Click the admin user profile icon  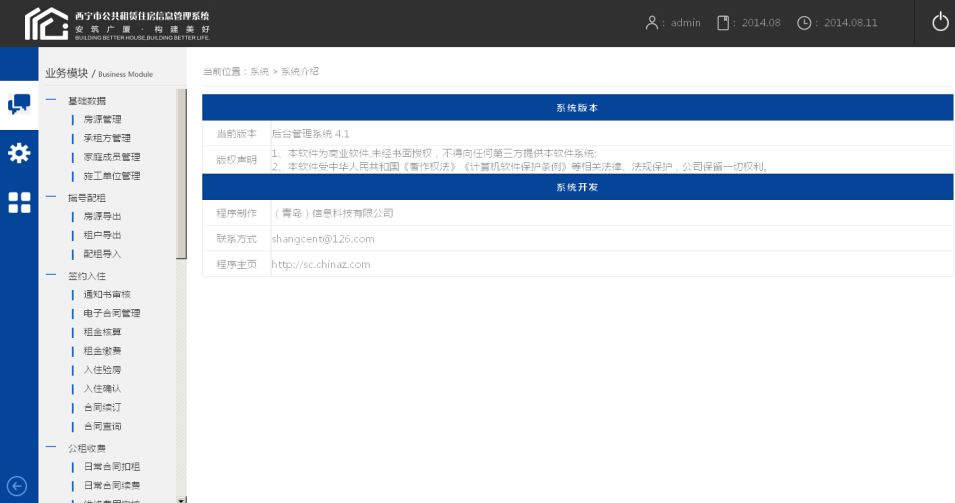[652, 23]
